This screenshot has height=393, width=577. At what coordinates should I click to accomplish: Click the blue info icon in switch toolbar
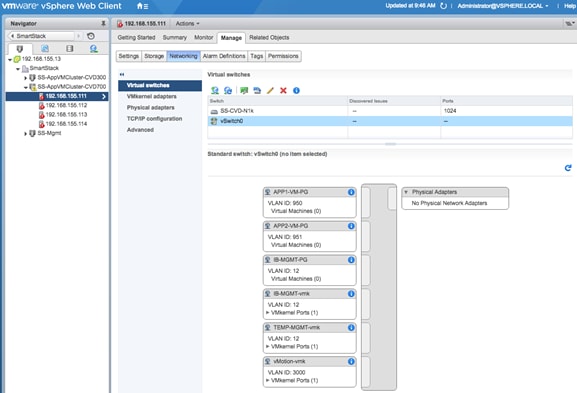click(296, 91)
